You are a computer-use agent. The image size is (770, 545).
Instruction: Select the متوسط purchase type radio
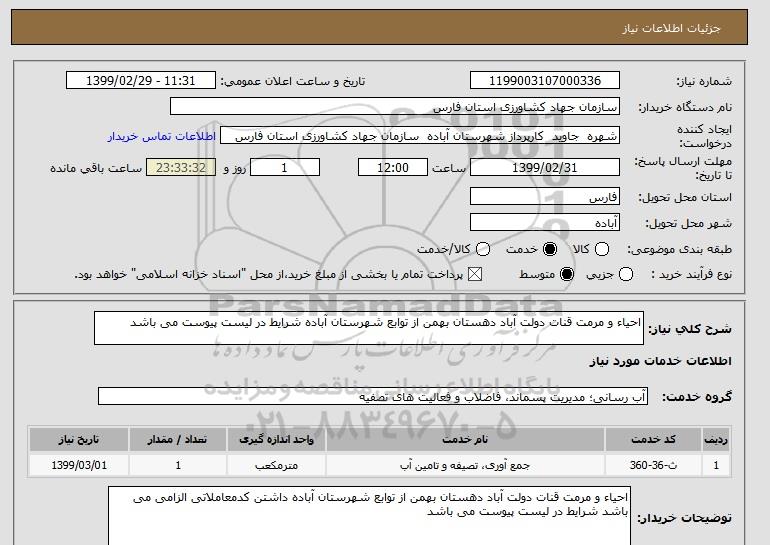[567, 274]
